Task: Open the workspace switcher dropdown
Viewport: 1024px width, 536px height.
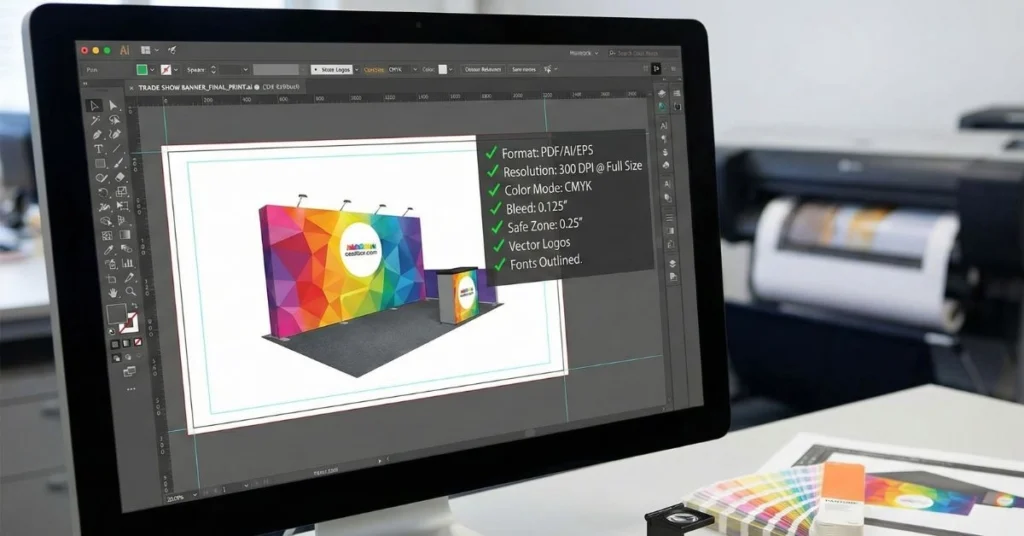Action: click(x=583, y=53)
